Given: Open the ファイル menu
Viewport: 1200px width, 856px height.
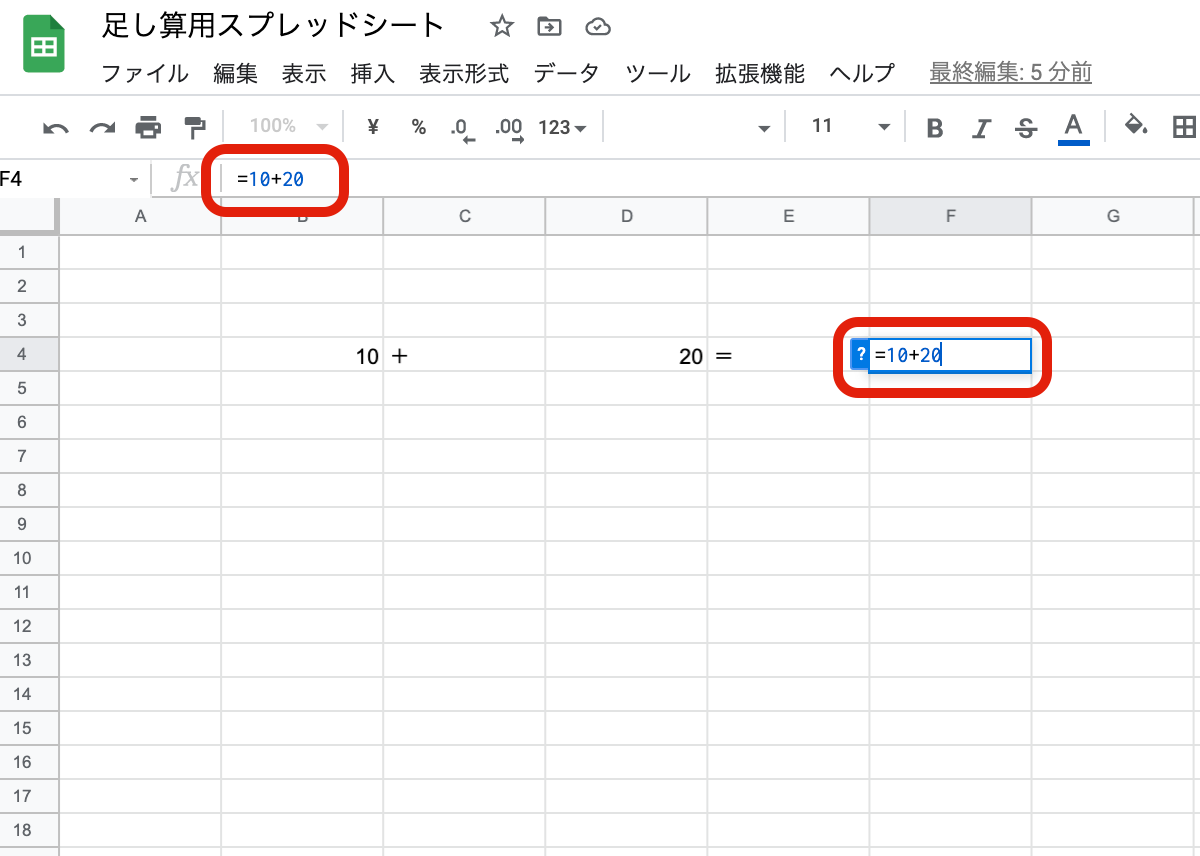Looking at the screenshot, I should pyautogui.click(x=145, y=73).
